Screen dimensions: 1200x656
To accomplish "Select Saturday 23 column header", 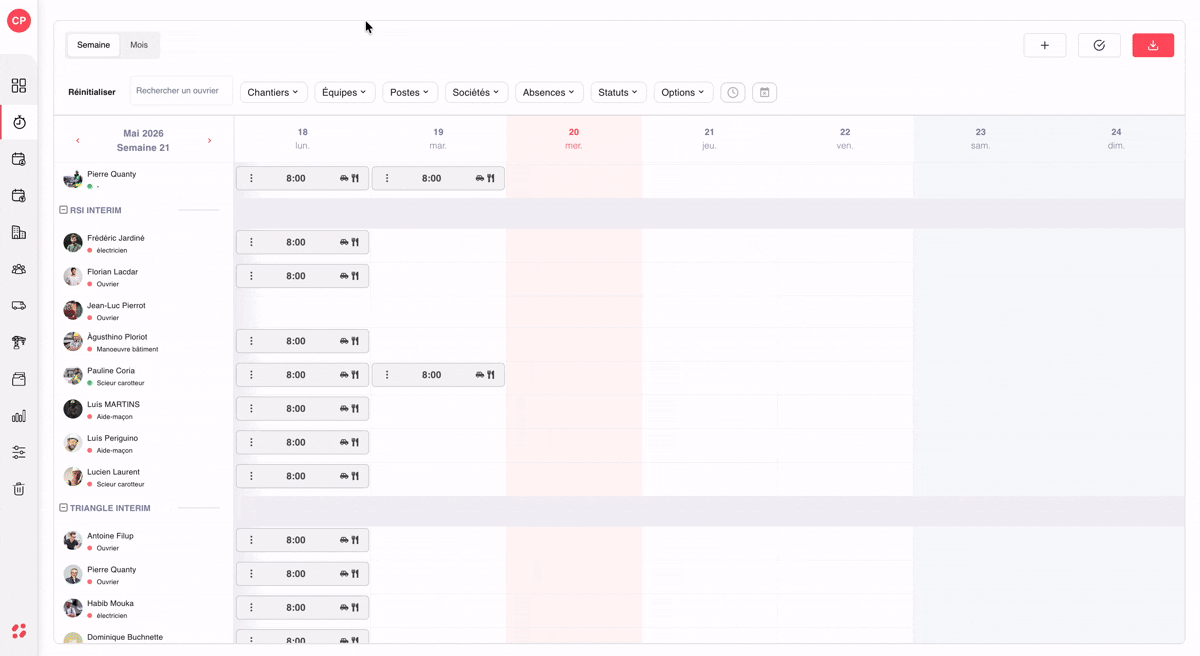I will coord(981,139).
